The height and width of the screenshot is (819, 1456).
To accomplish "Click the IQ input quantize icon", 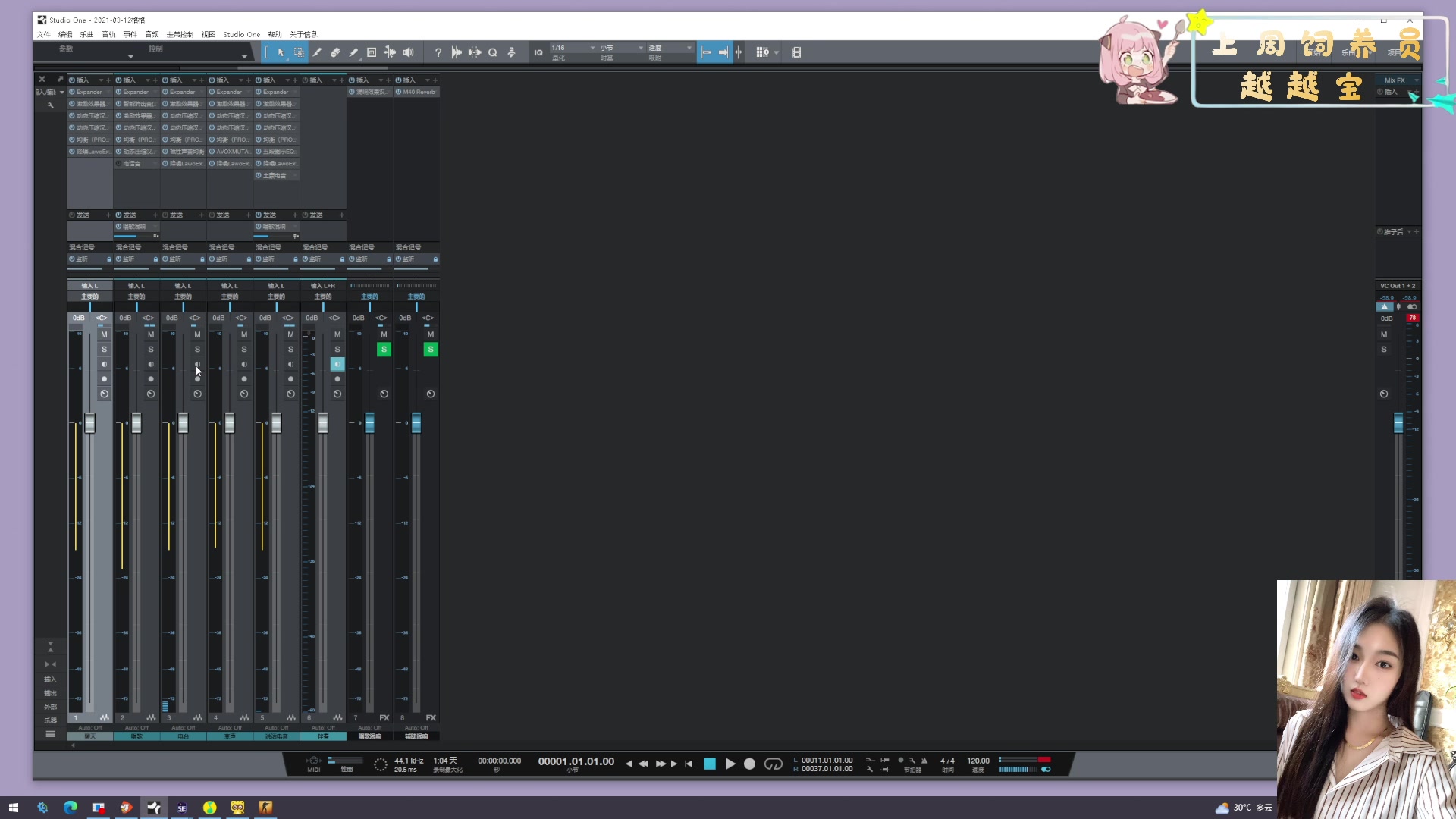I will [538, 52].
